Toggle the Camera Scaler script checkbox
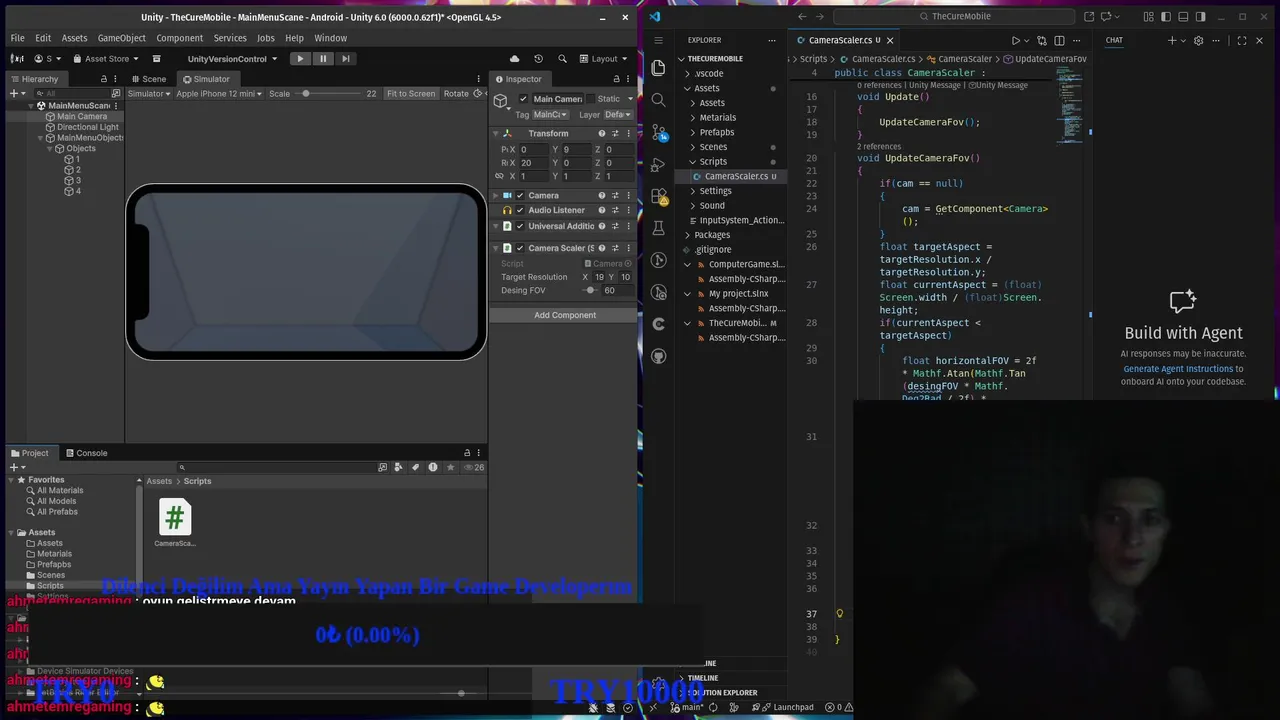Viewport: 1280px width, 720px height. [520, 248]
